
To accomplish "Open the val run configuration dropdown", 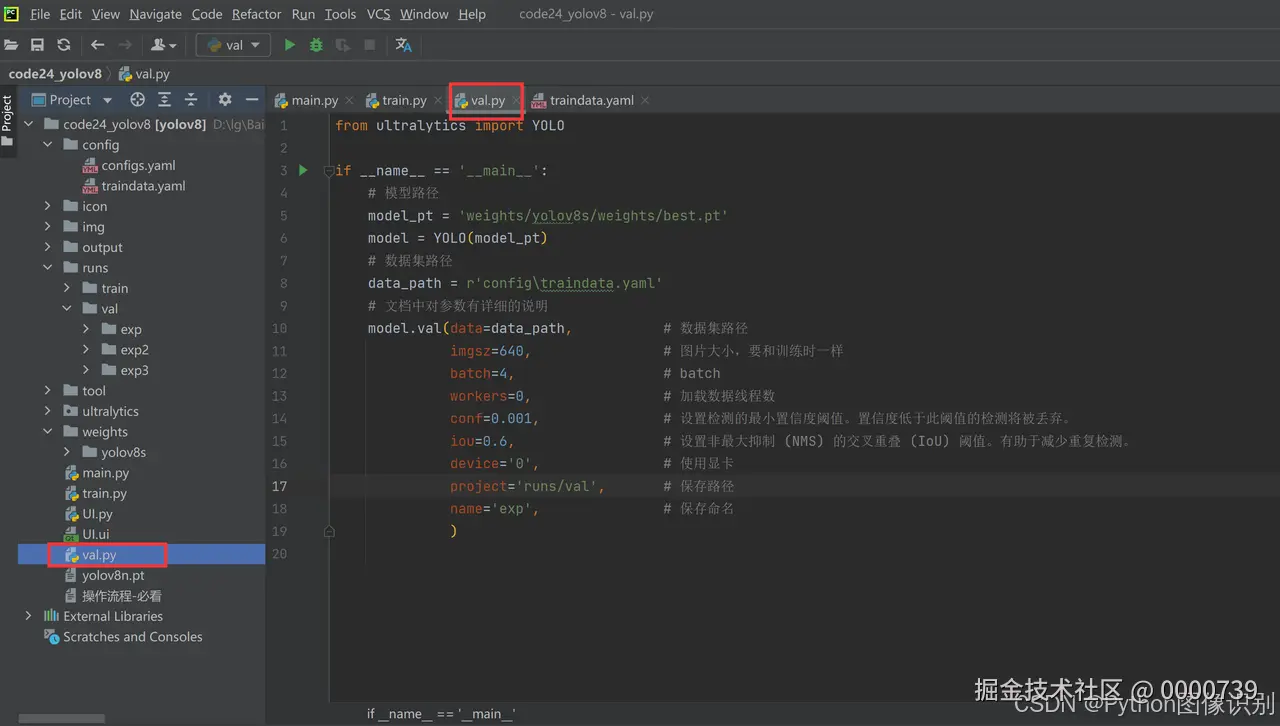I will [234, 45].
